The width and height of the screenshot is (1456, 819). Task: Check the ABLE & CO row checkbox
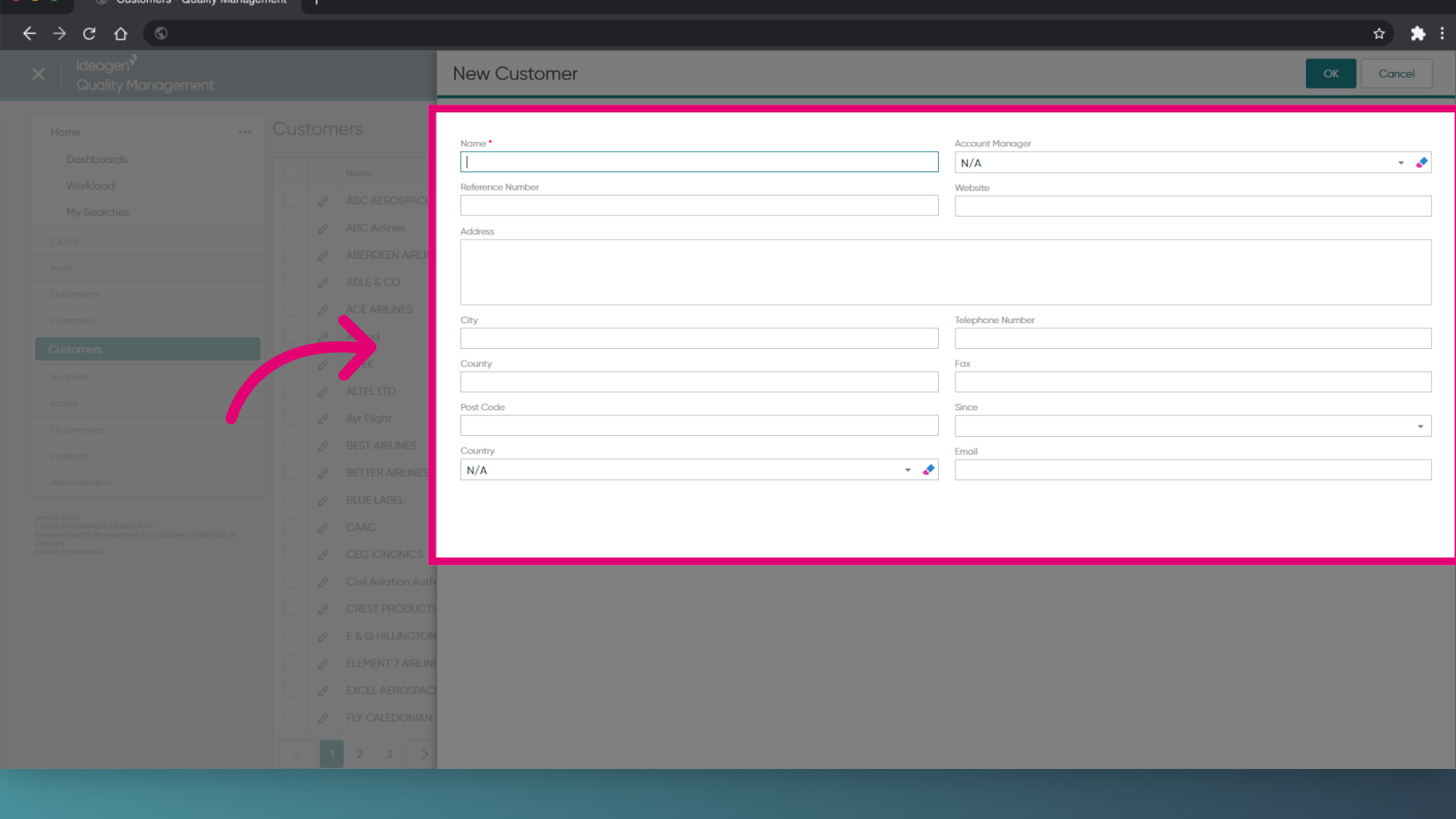[x=290, y=281]
